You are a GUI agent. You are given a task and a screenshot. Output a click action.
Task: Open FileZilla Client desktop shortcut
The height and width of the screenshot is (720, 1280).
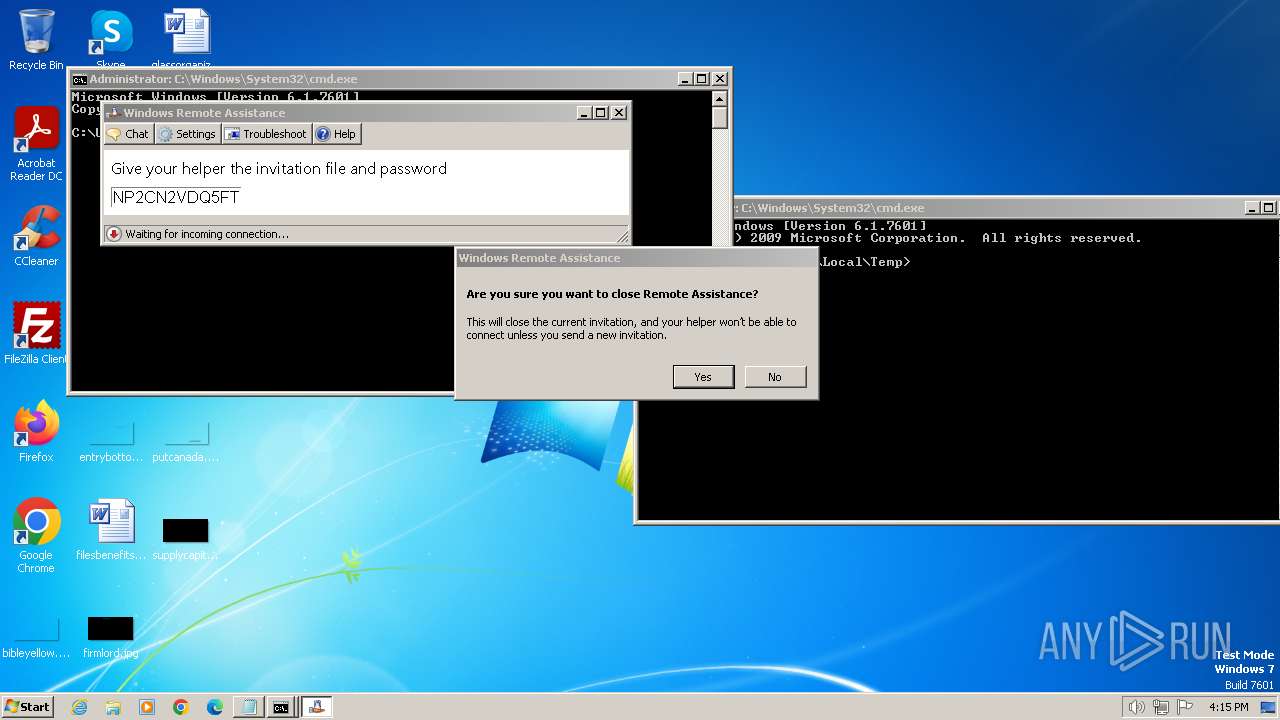click(x=36, y=333)
